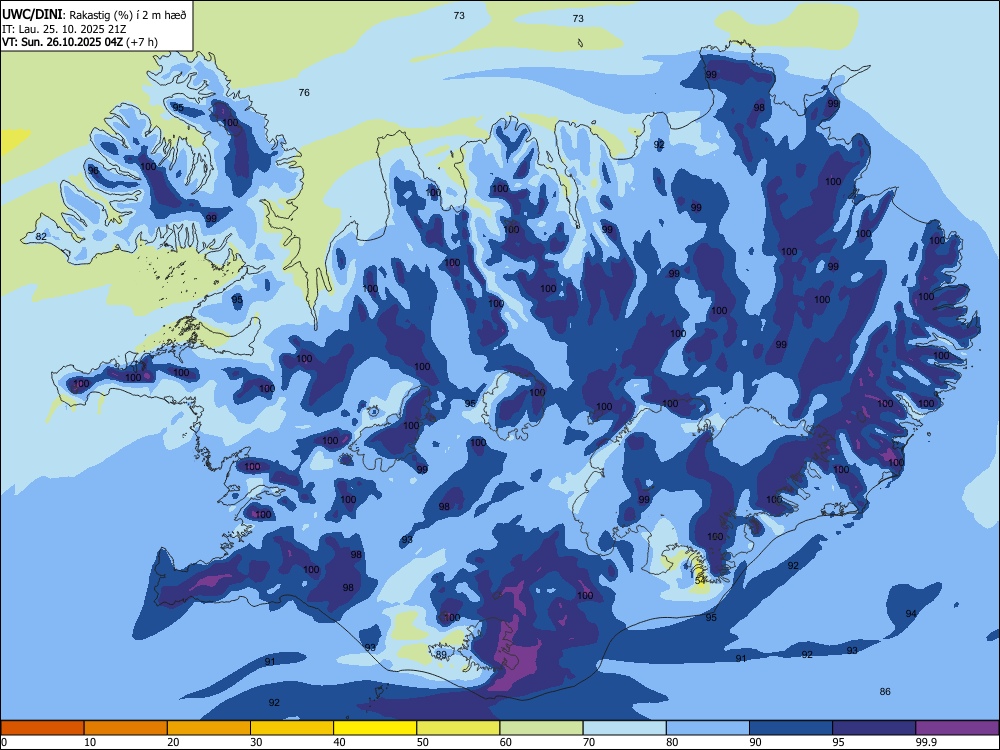Image resolution: width=1000 pixels, height=750 pixels.
Task: Click the "UWC/DINI" model title
Action: point(32,15)
